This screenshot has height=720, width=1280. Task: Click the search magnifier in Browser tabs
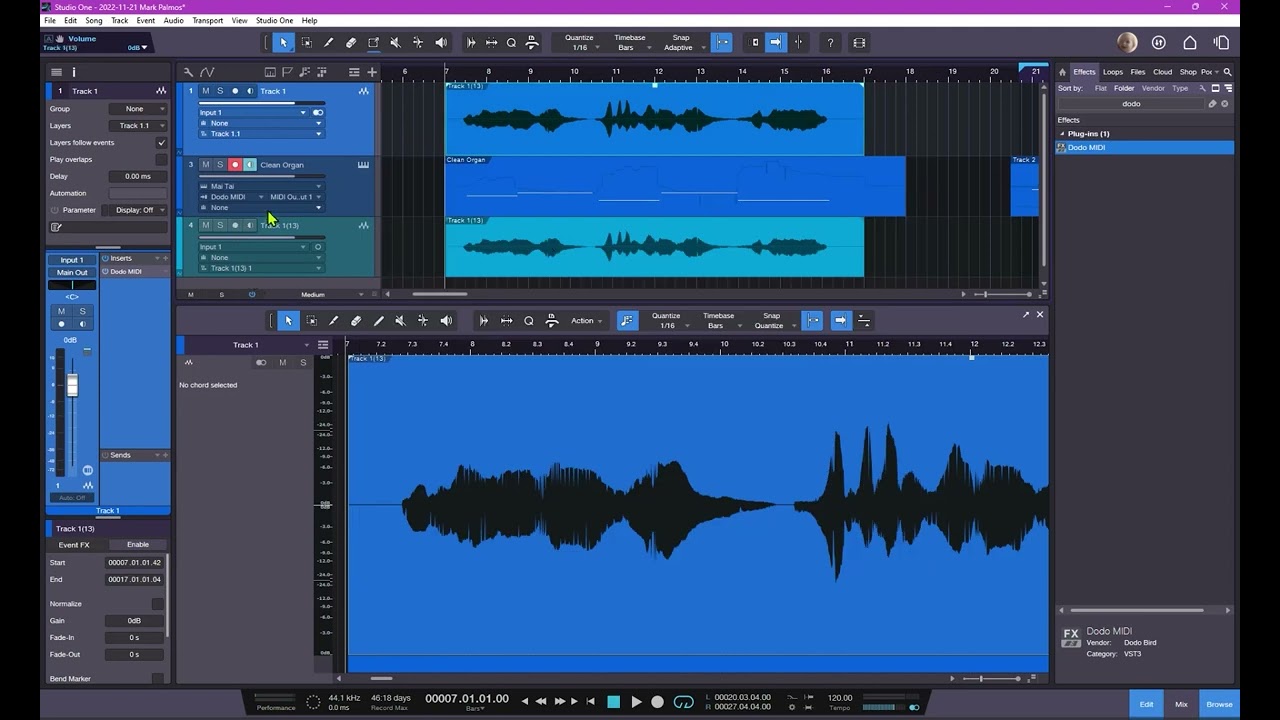[x=1227, y=72]
